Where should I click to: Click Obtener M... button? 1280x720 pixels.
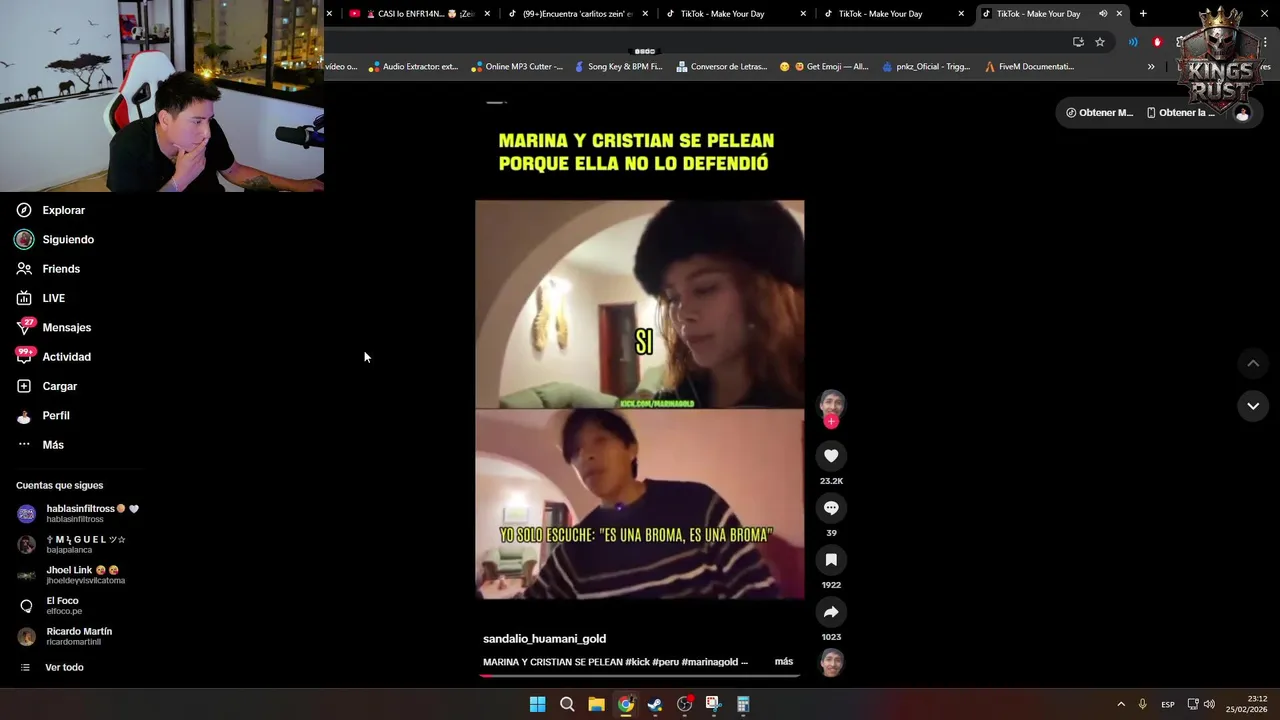click(1099, 113)
